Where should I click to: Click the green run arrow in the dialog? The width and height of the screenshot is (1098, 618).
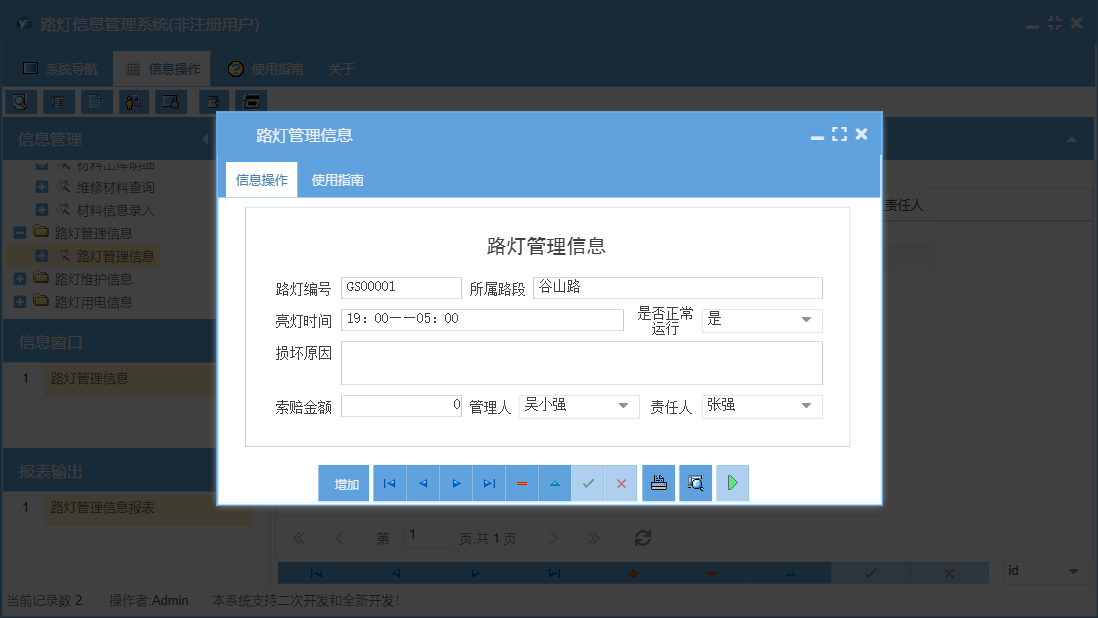[x=732, y=483]
